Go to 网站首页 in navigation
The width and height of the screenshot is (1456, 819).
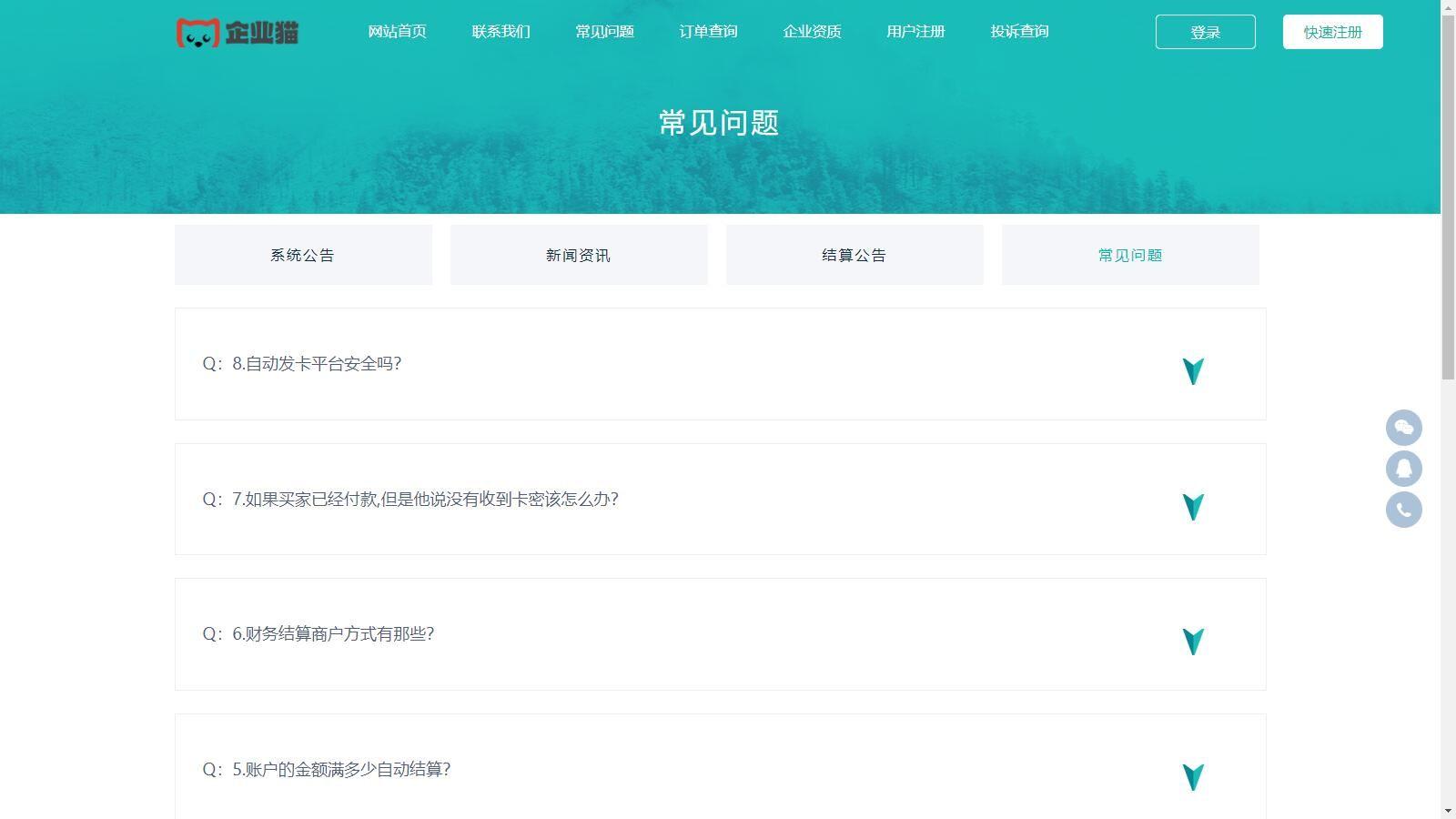coord(397,32)
